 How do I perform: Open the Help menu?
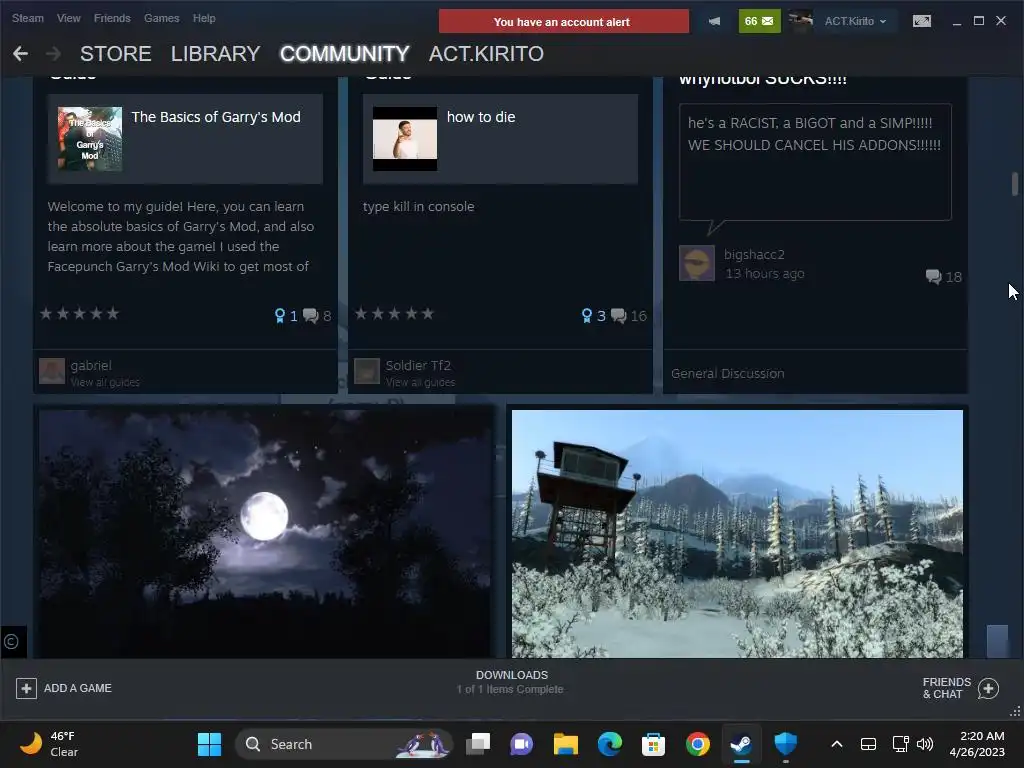tap(204, 18)
